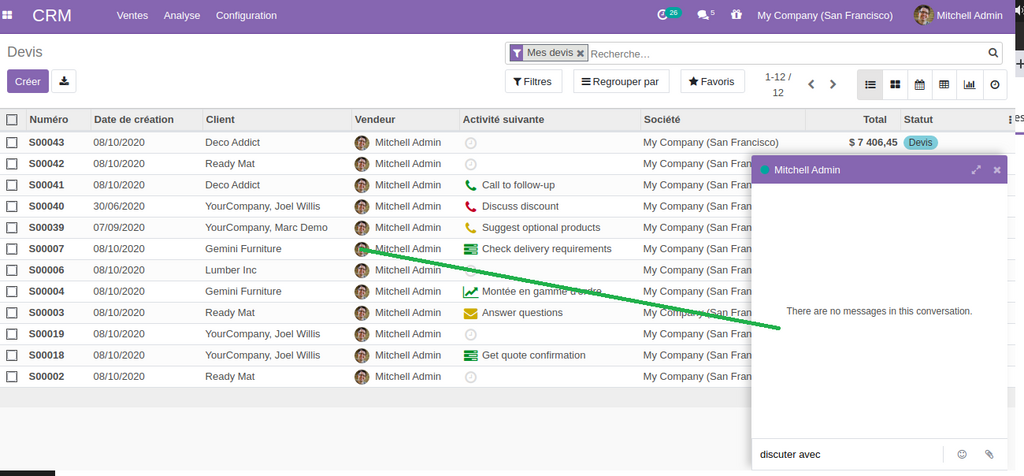Select checkbox for quote S00043
The width and height of the screenshot is (1024, 476).
point(12,142)
